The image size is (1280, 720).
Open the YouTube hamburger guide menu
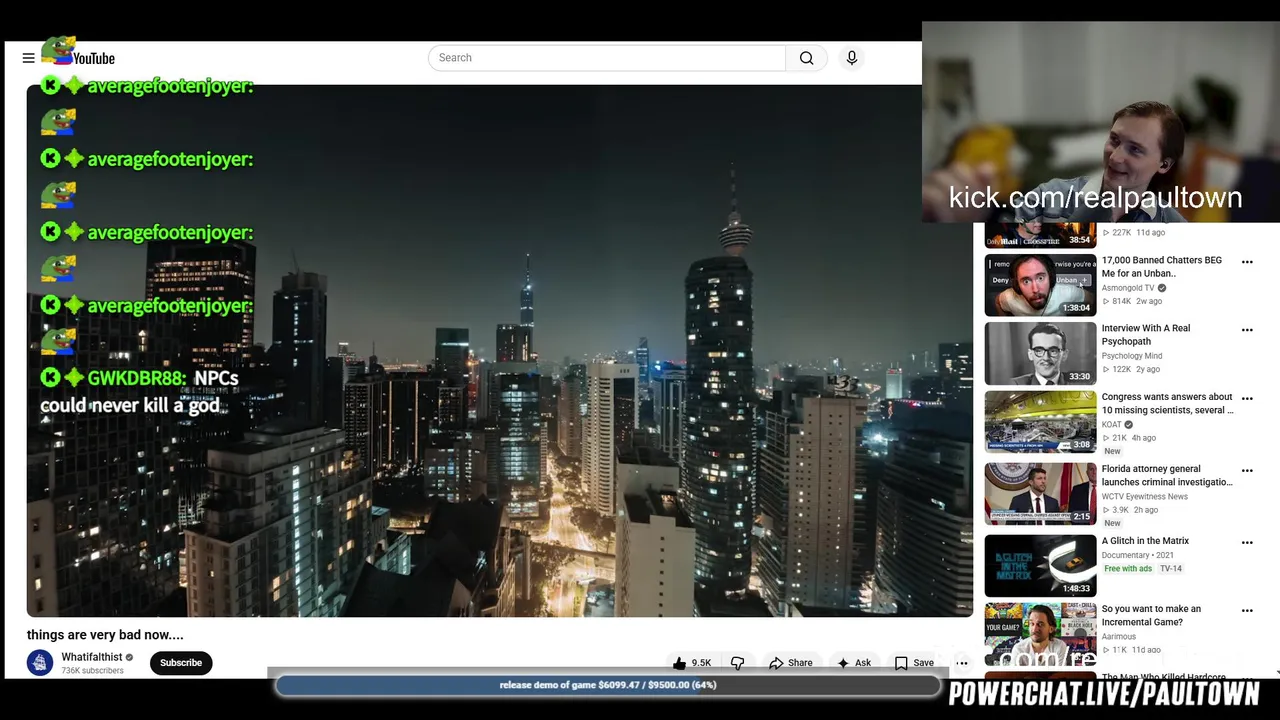tap(28, 58)
